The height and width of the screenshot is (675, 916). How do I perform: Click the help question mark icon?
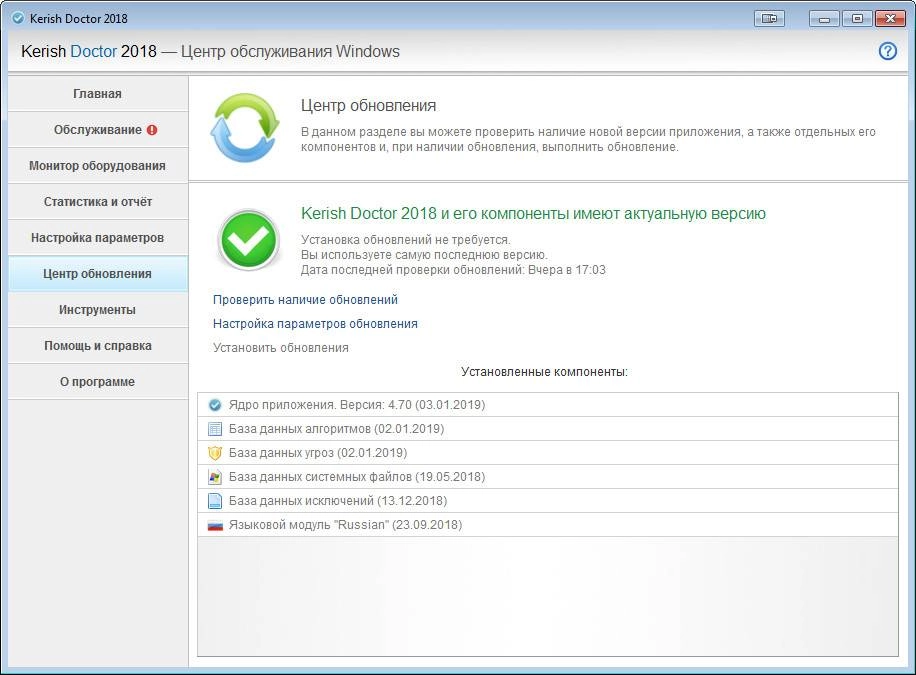[x=887, y=51]
